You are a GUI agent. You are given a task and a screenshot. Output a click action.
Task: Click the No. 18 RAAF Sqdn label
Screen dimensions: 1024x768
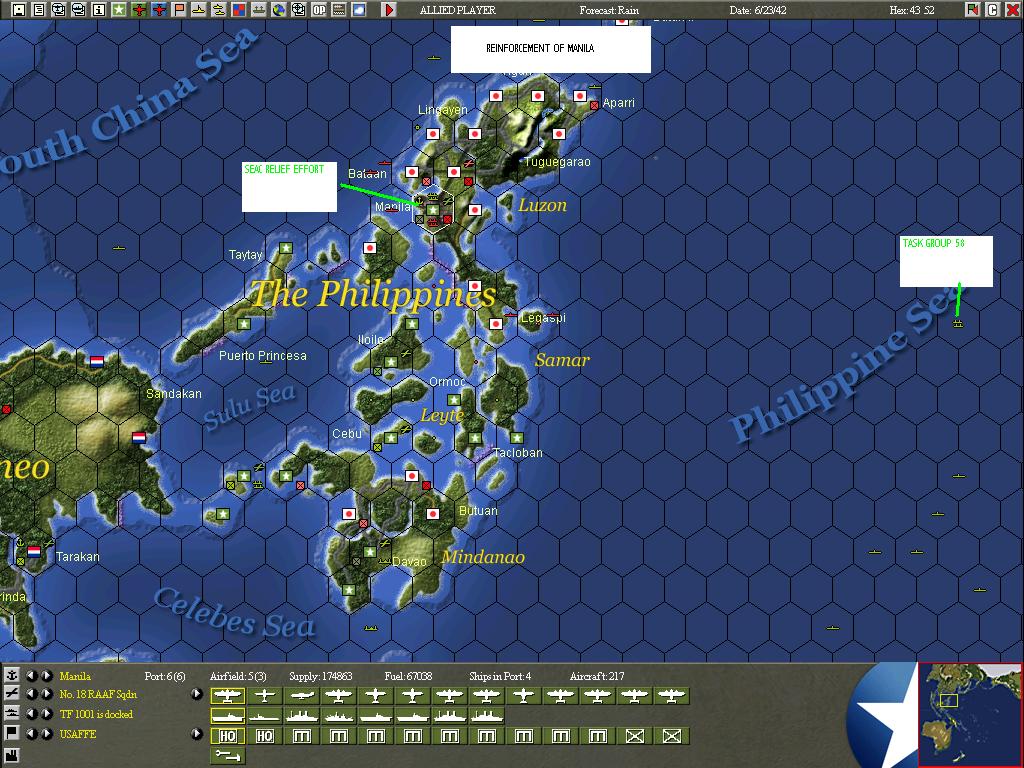point(98,694)
